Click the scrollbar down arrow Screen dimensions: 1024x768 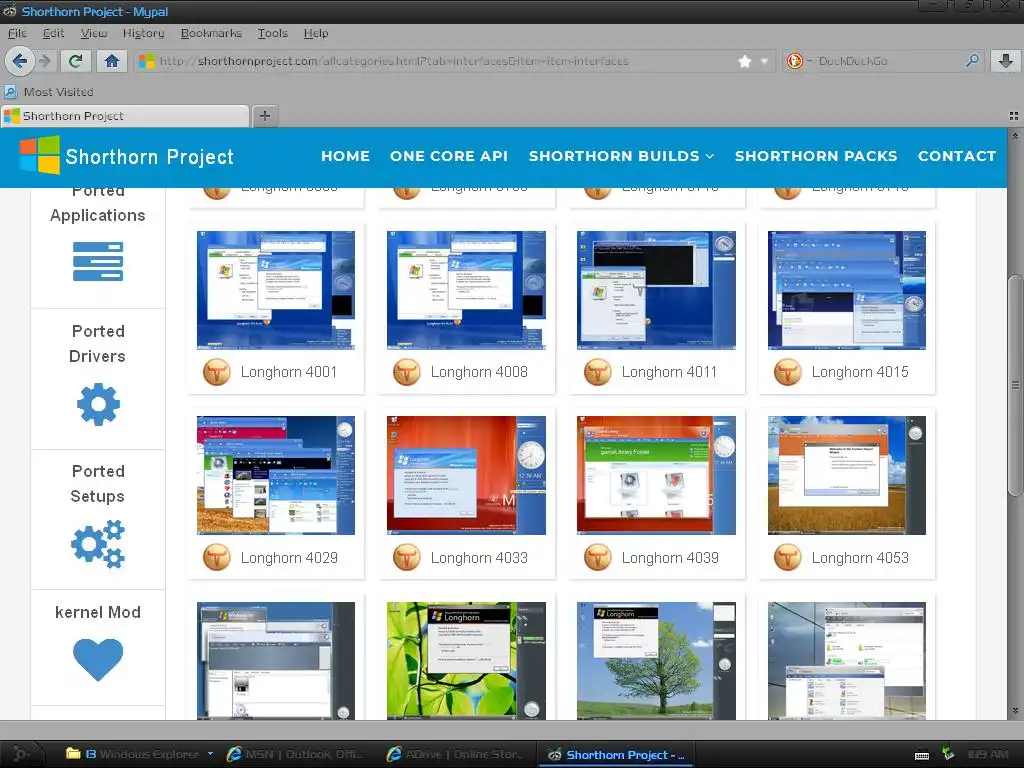(x=1015, y=711)
